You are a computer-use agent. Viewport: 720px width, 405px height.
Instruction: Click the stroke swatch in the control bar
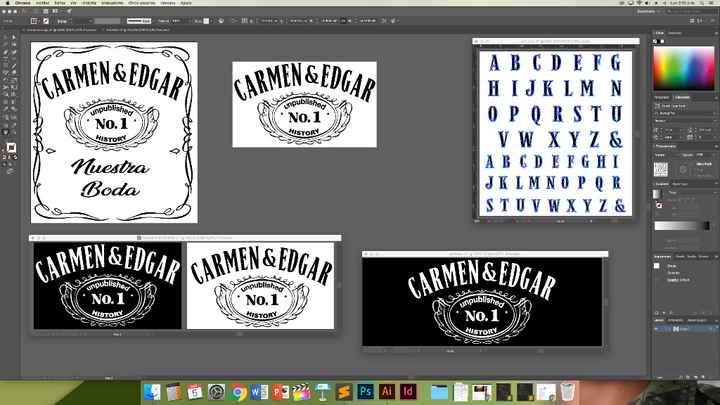[x=46, y=21]
